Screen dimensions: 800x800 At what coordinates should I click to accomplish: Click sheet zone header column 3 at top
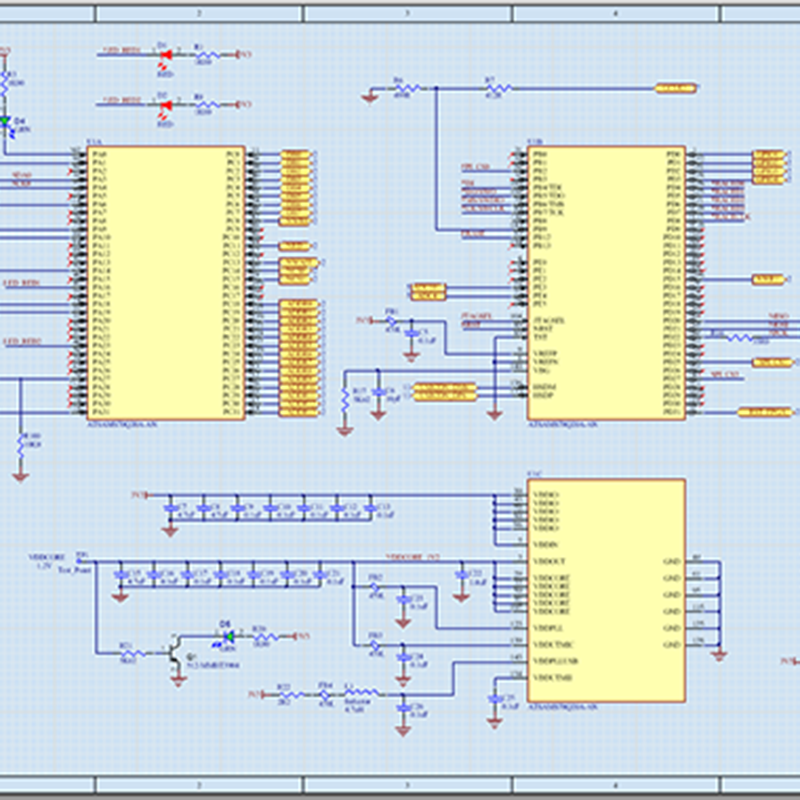point(406,13)
